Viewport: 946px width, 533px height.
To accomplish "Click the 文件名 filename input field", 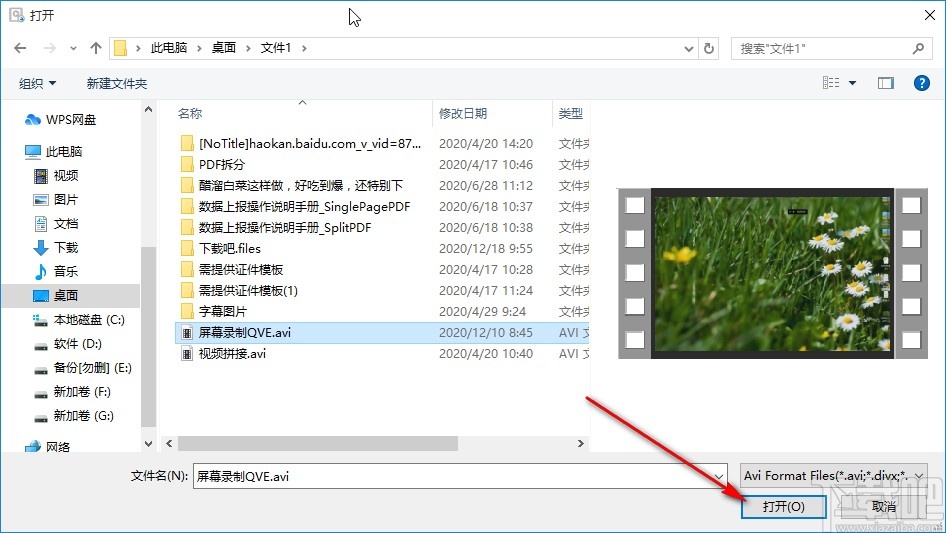I will tap(456, 476).
